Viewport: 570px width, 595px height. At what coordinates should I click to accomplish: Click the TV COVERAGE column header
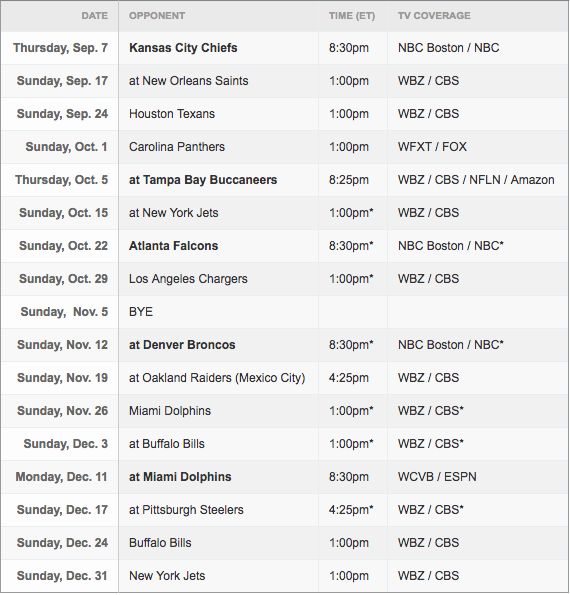(x=434, y=16)
